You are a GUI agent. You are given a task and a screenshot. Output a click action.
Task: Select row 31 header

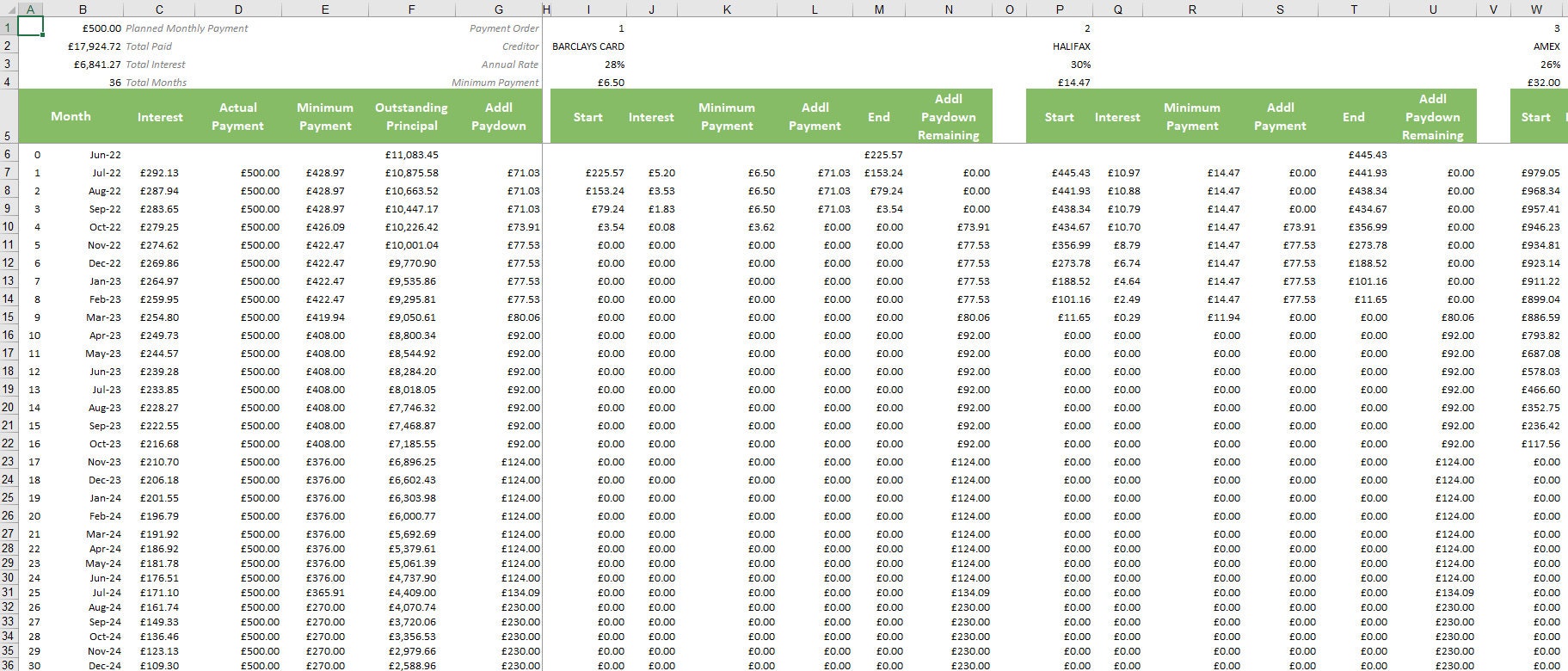8,593
